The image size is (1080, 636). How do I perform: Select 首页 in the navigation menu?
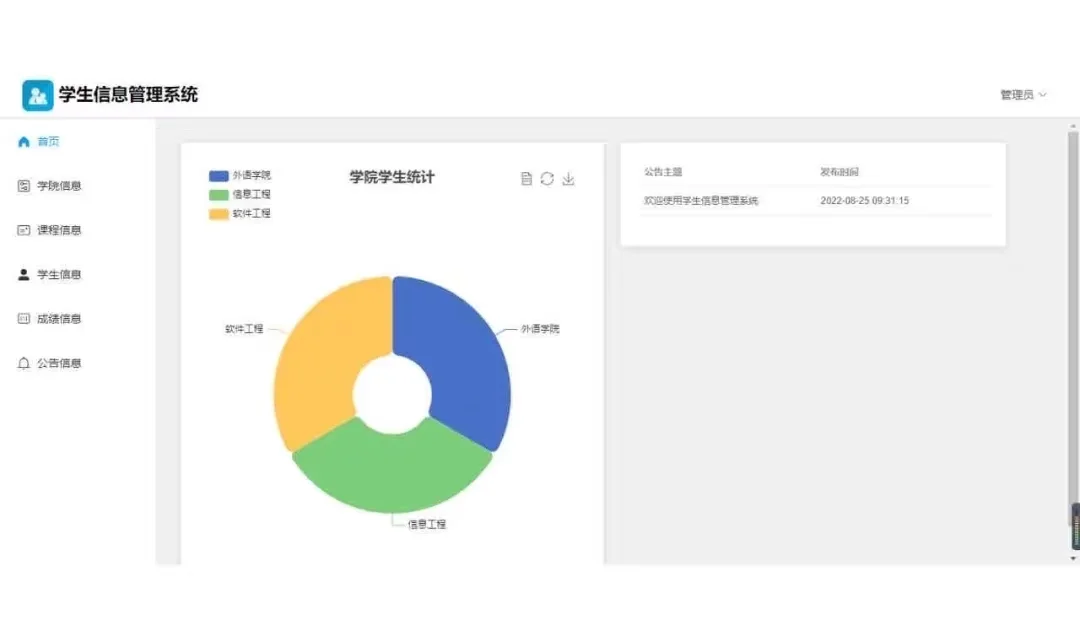pos(47,142)
